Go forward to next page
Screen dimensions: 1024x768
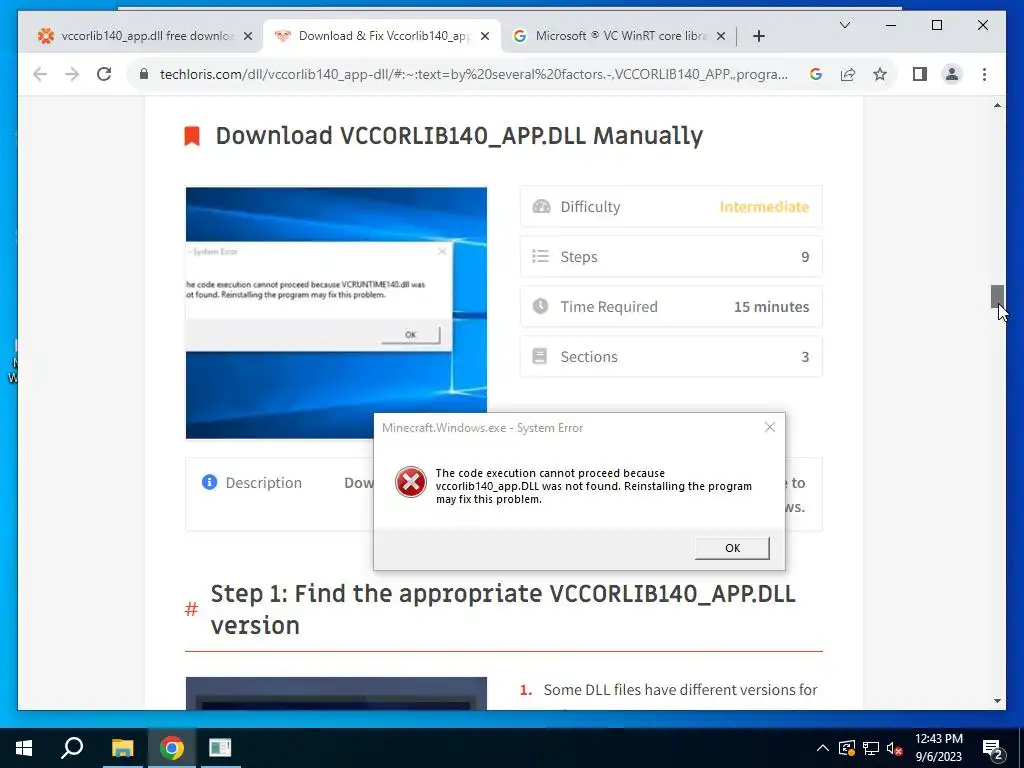click(x=72, y=74)
